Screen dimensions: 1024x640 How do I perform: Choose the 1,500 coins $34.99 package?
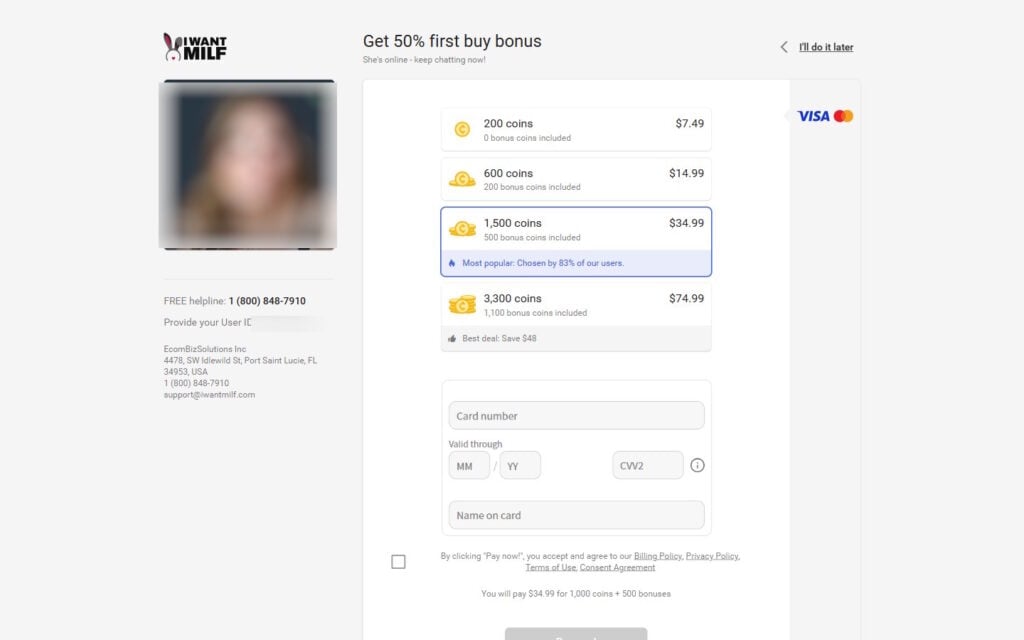576,242
